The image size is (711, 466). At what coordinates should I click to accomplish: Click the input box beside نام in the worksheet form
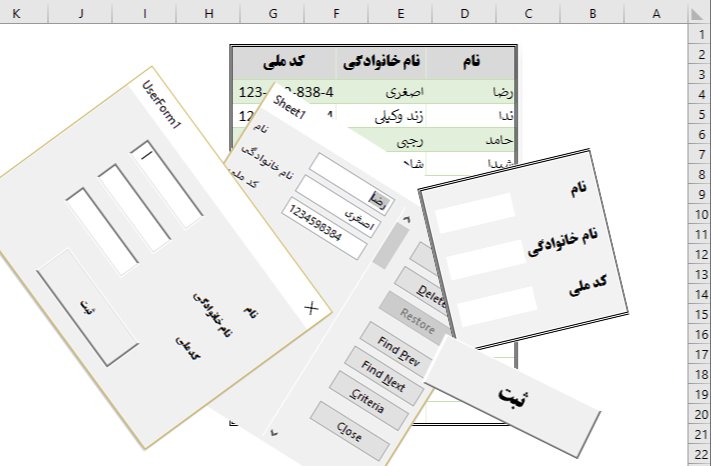coord(475,213)
